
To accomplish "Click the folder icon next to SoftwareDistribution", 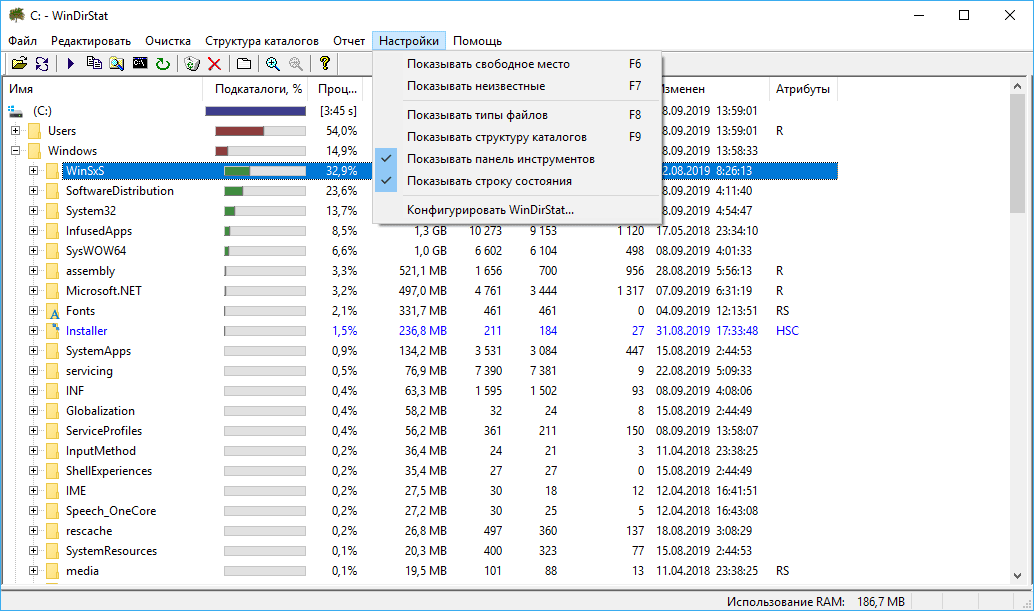I will (53, 190).
